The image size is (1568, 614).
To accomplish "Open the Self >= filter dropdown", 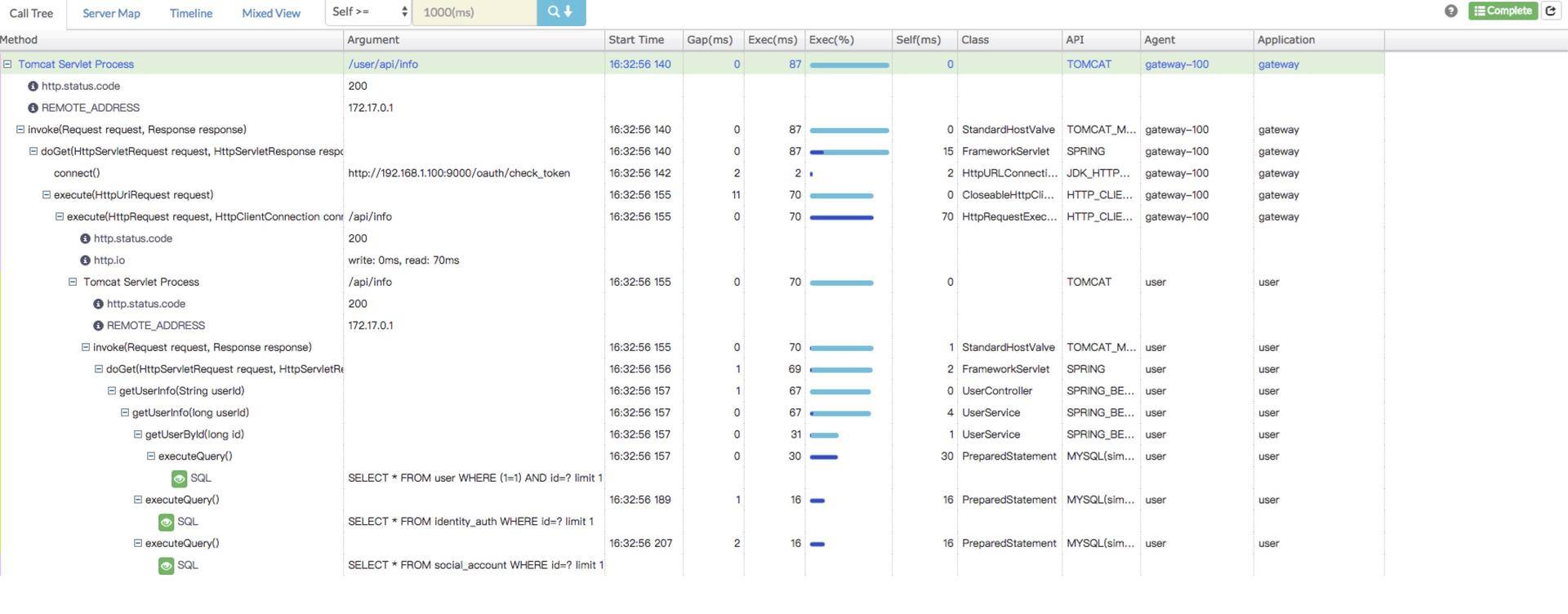I will pyautogui.click(x=369, y=12).
